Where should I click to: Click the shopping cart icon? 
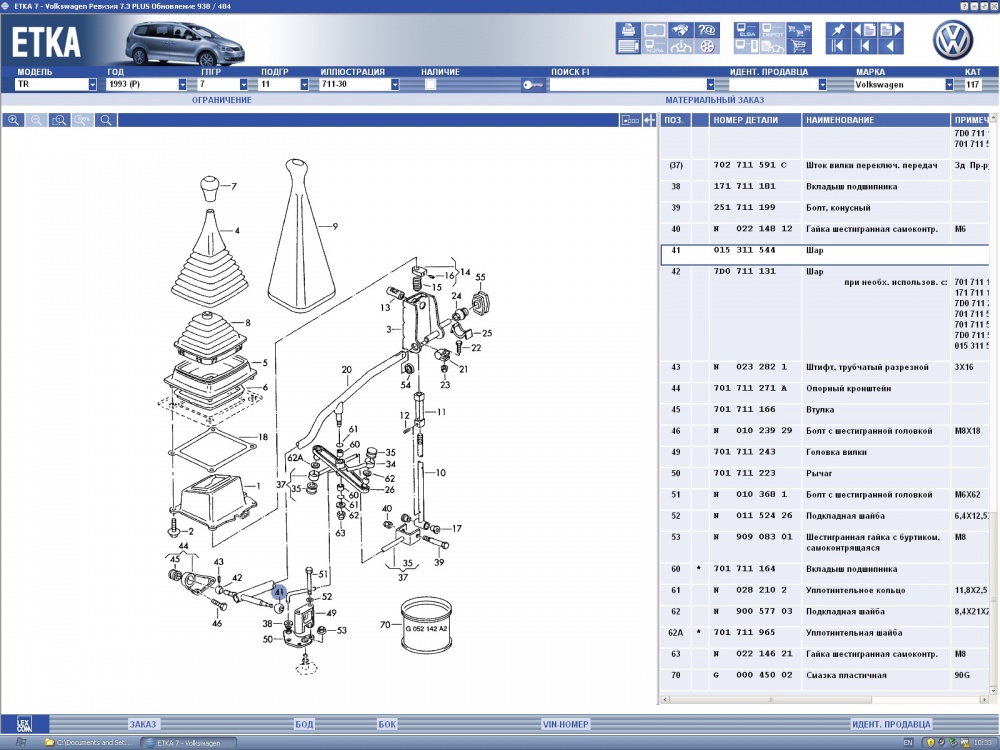pos(798,46)
